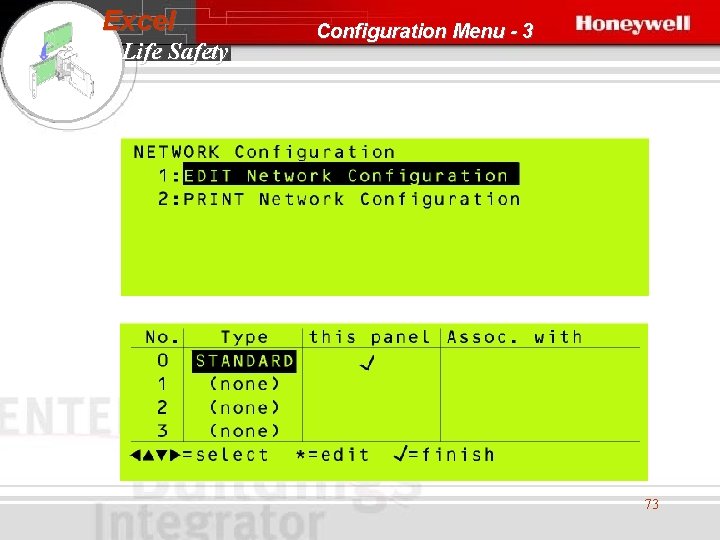
Task: Click the (none) type in row 3
Action: [244, 431]
